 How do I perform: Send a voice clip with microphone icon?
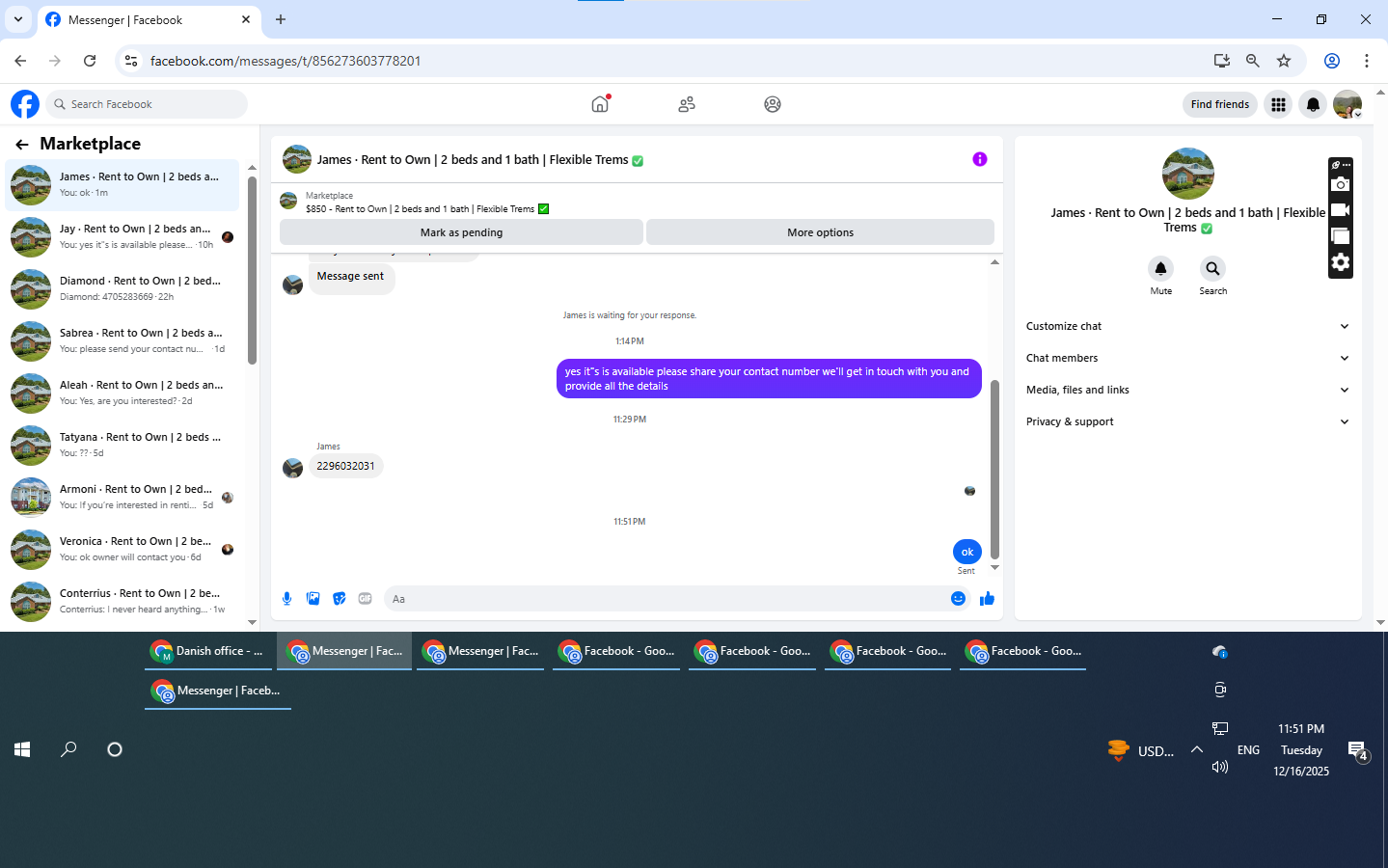tap(287, 599)
